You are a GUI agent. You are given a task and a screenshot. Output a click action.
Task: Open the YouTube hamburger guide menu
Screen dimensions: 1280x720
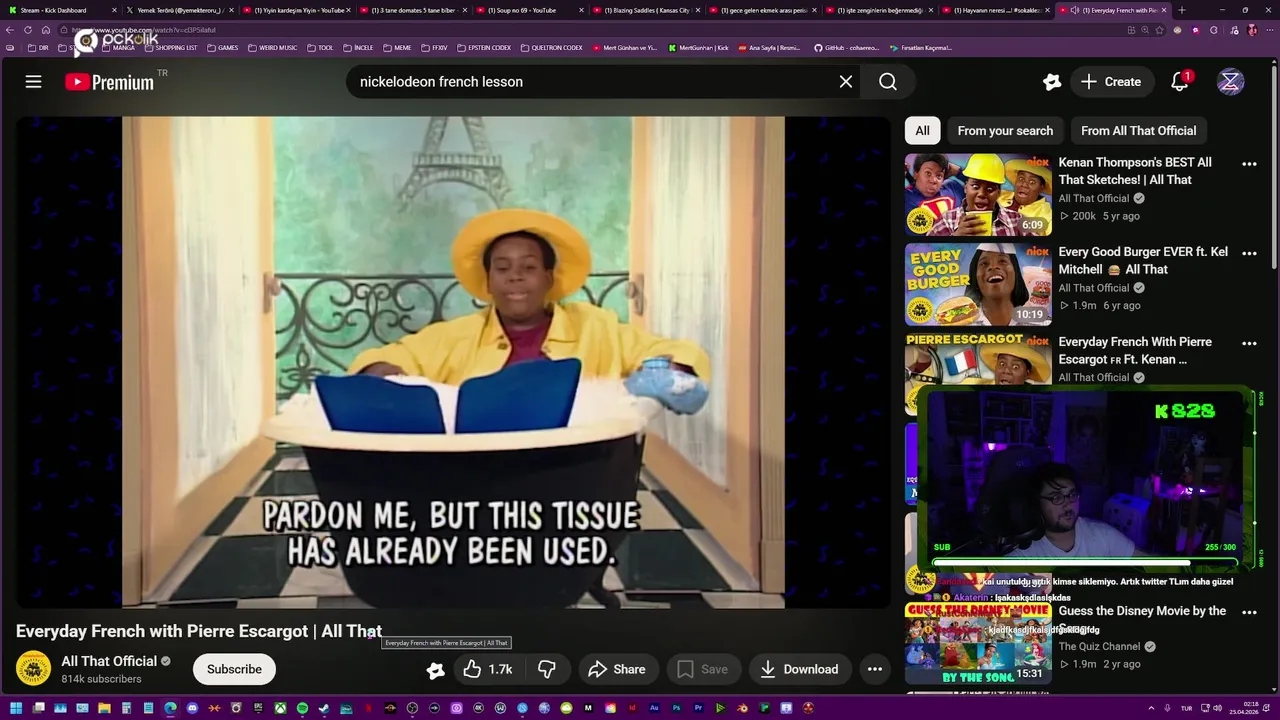33,82
